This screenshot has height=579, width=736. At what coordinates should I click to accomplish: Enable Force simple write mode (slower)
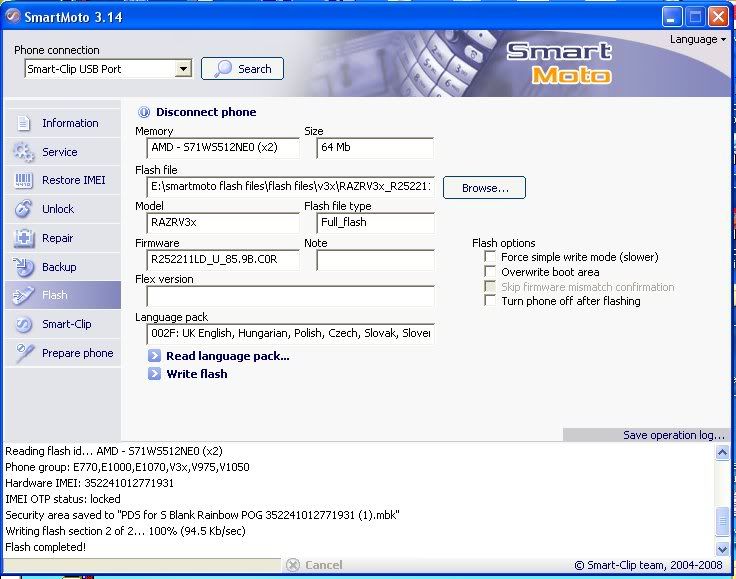[490, 257]
